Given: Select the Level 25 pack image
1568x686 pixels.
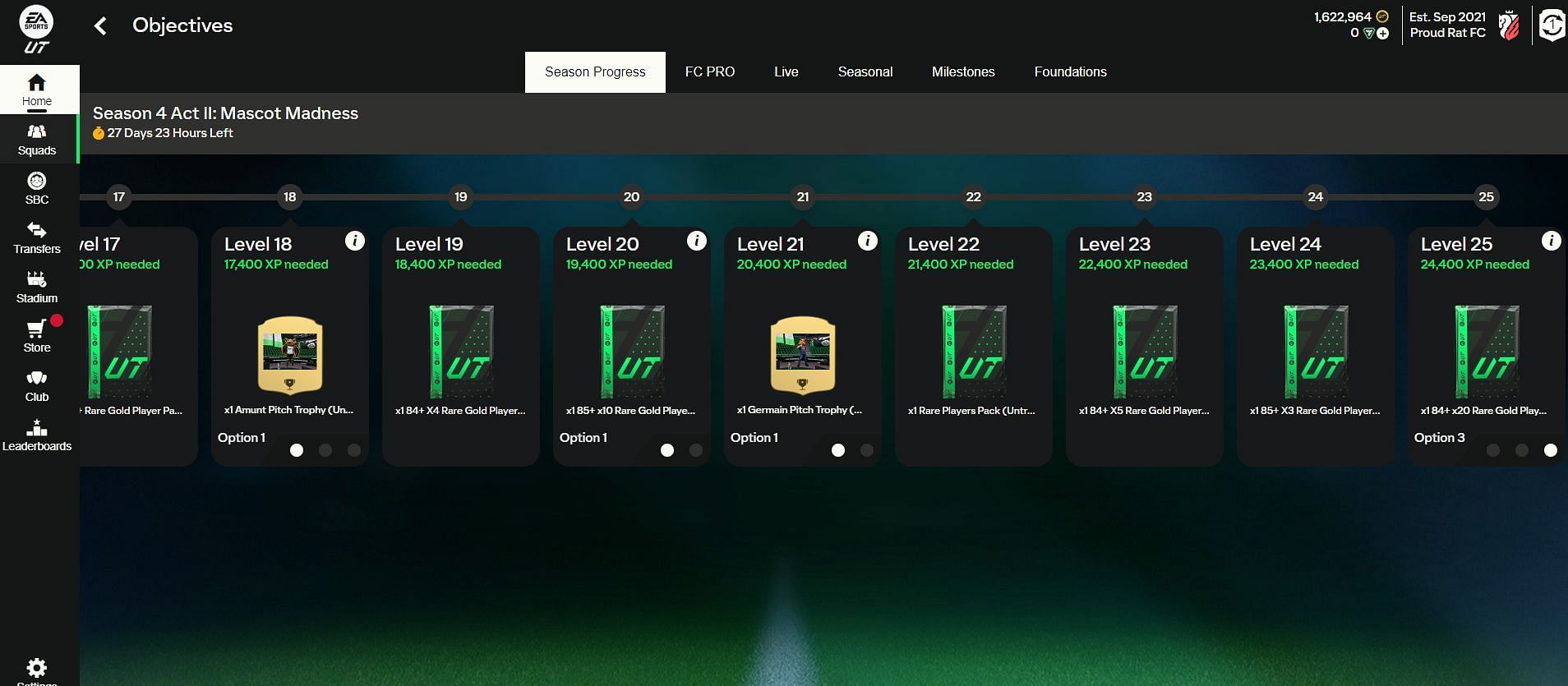Looking at the screenshot, I should pyautogui.click(x=1487, y=352).
